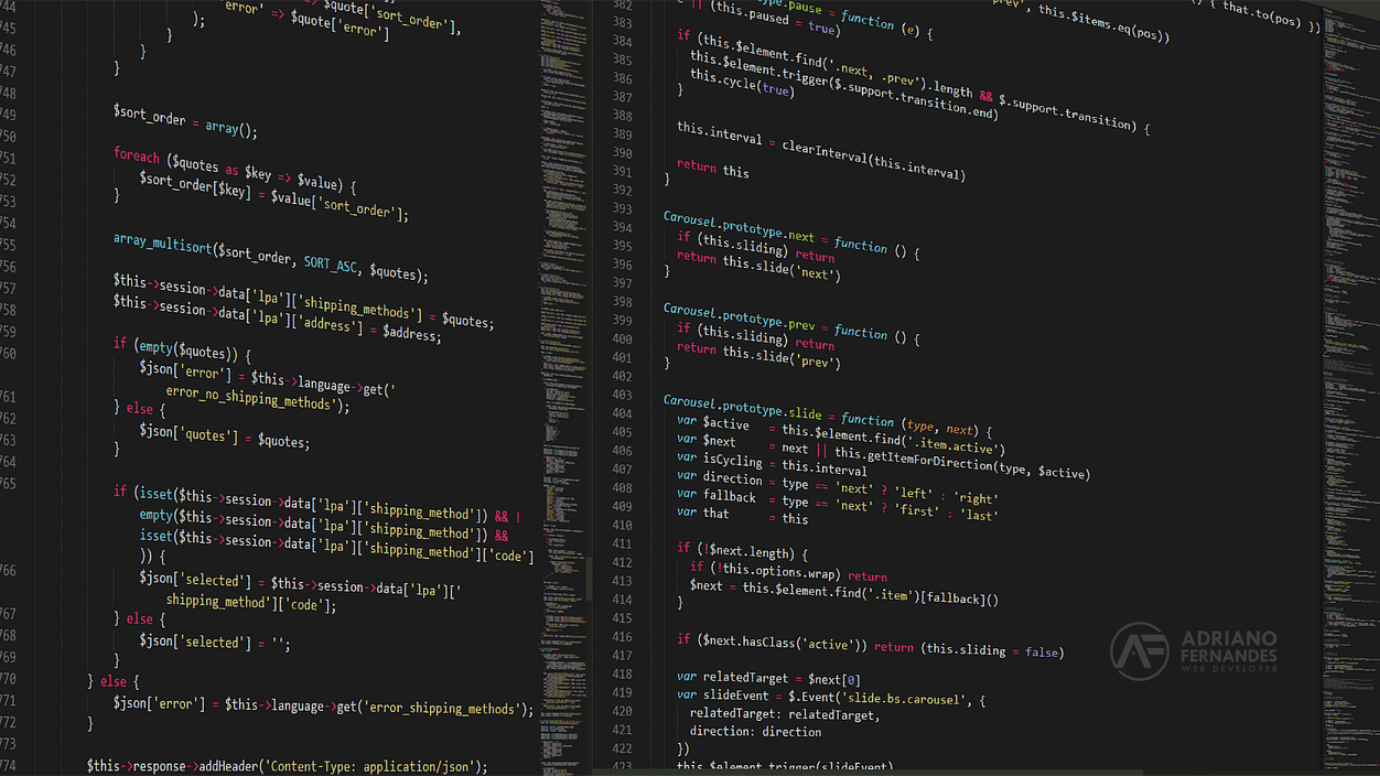This screenshot has height=776, width=1380.
Task: Click the "$.Event('slide.bs.carousel'" line
Action: (831, 698)
